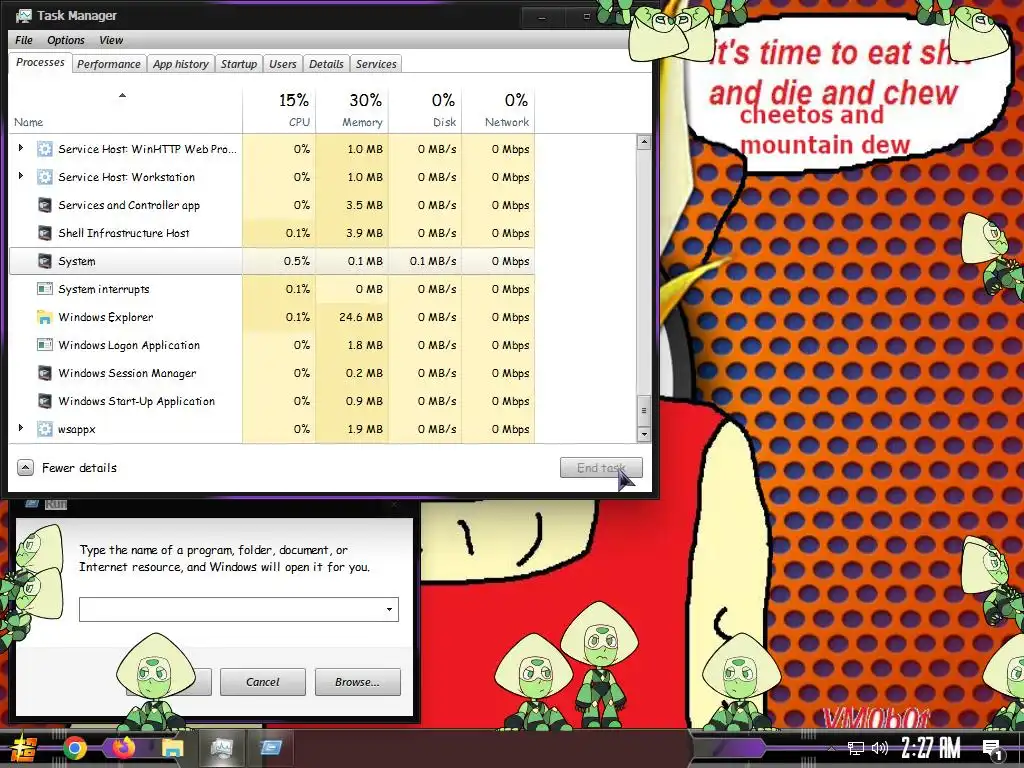The image size is (1024, 768).
Task: Click the Shell Infrastructure Host icon
Action: 44,233
